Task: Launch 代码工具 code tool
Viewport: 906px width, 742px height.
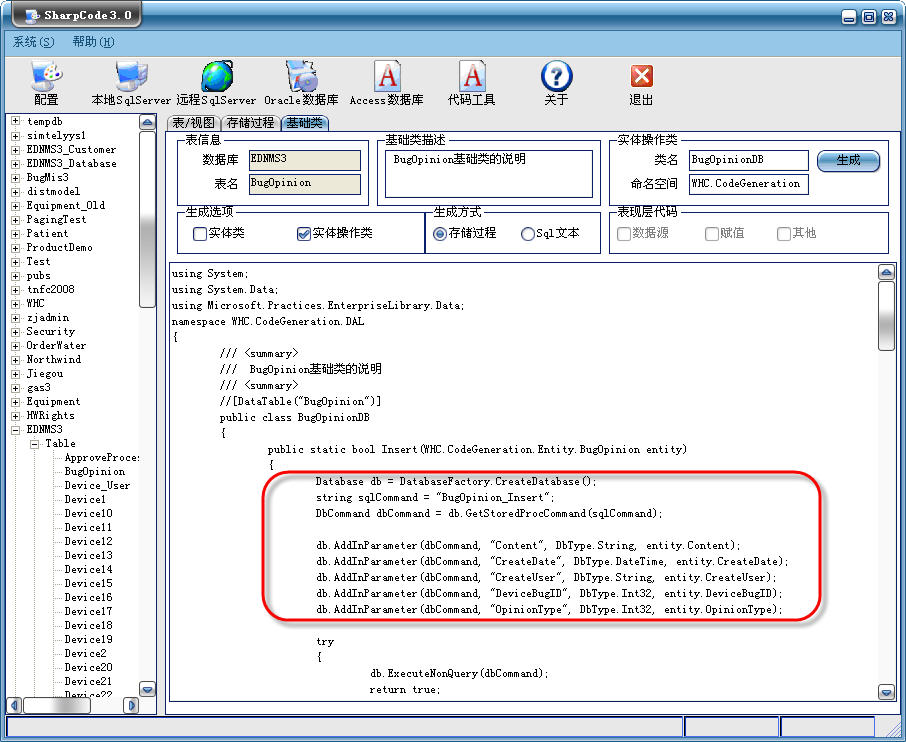Action: 471,83
